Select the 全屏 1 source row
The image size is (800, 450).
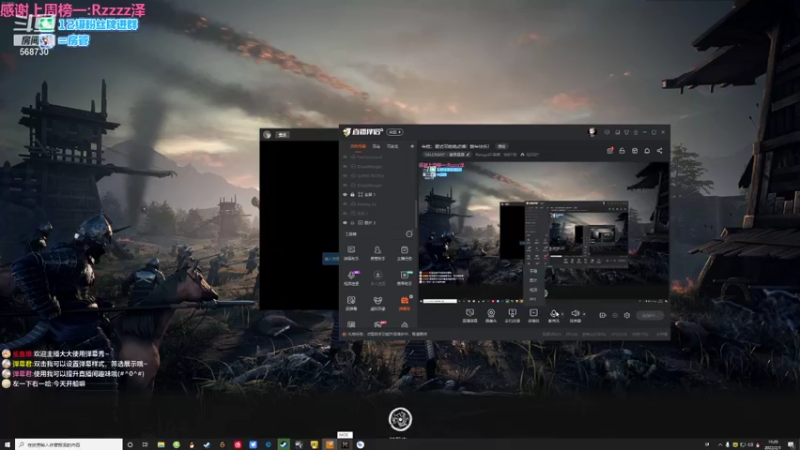coord(378,195)
